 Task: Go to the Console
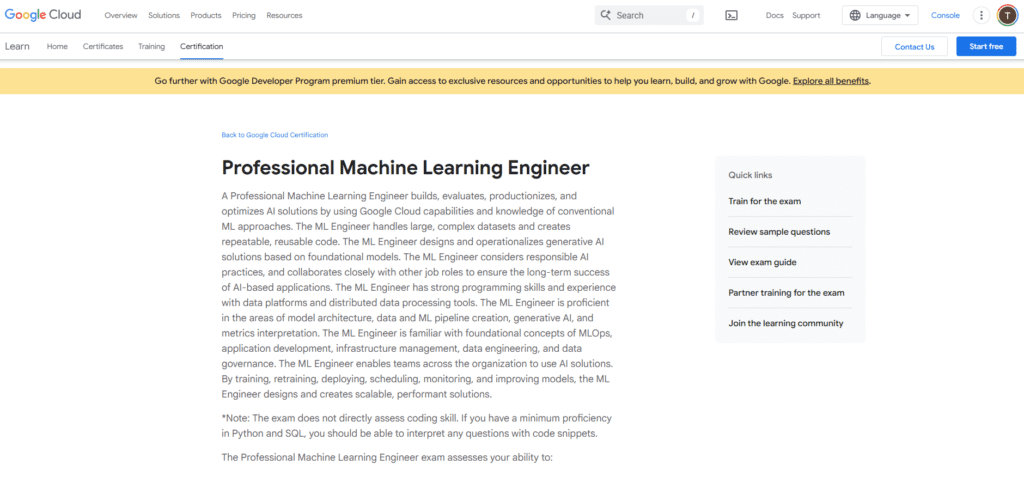945,16
